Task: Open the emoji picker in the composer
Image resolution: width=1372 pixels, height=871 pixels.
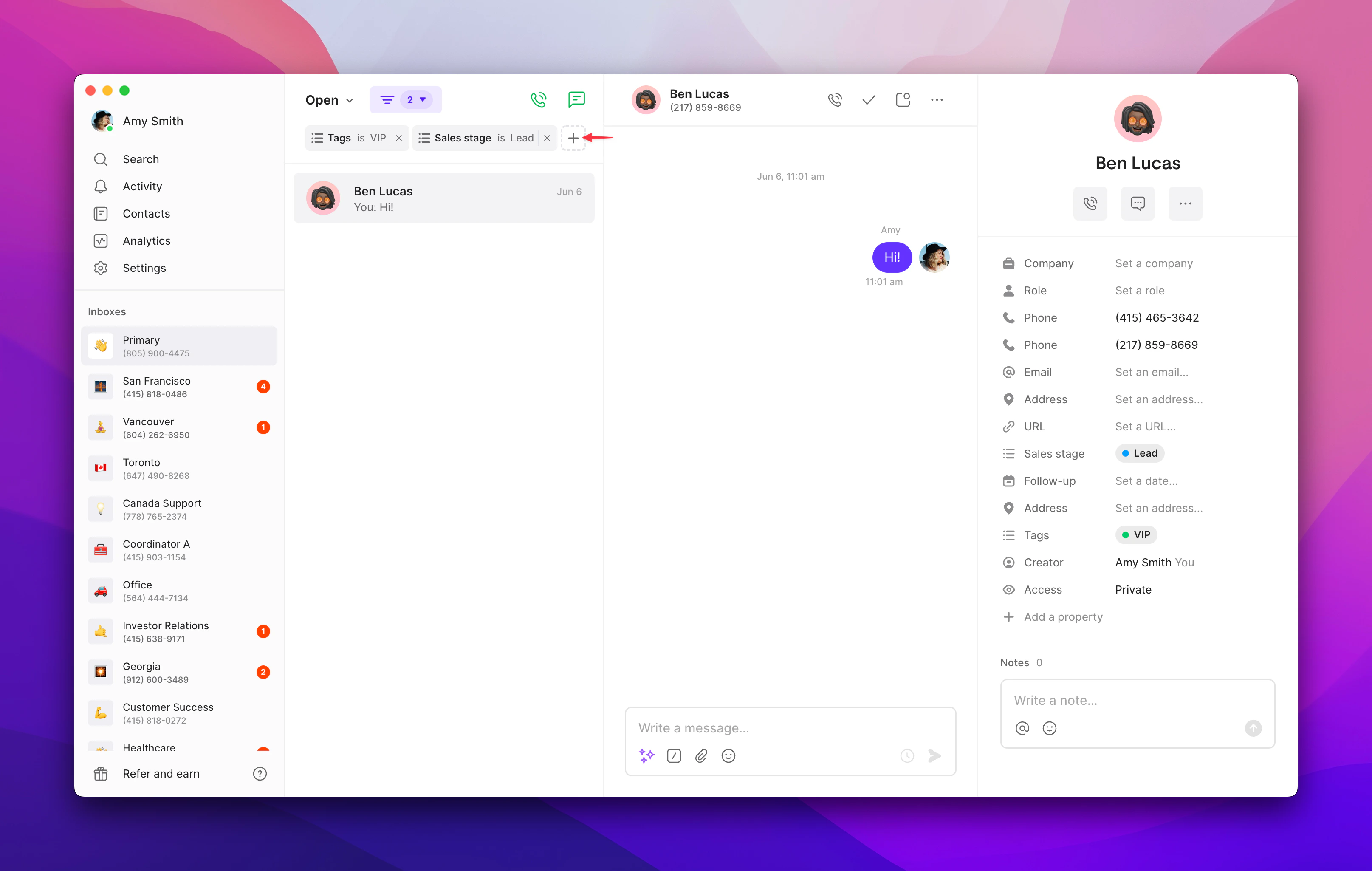Action: tap(728, 756)
